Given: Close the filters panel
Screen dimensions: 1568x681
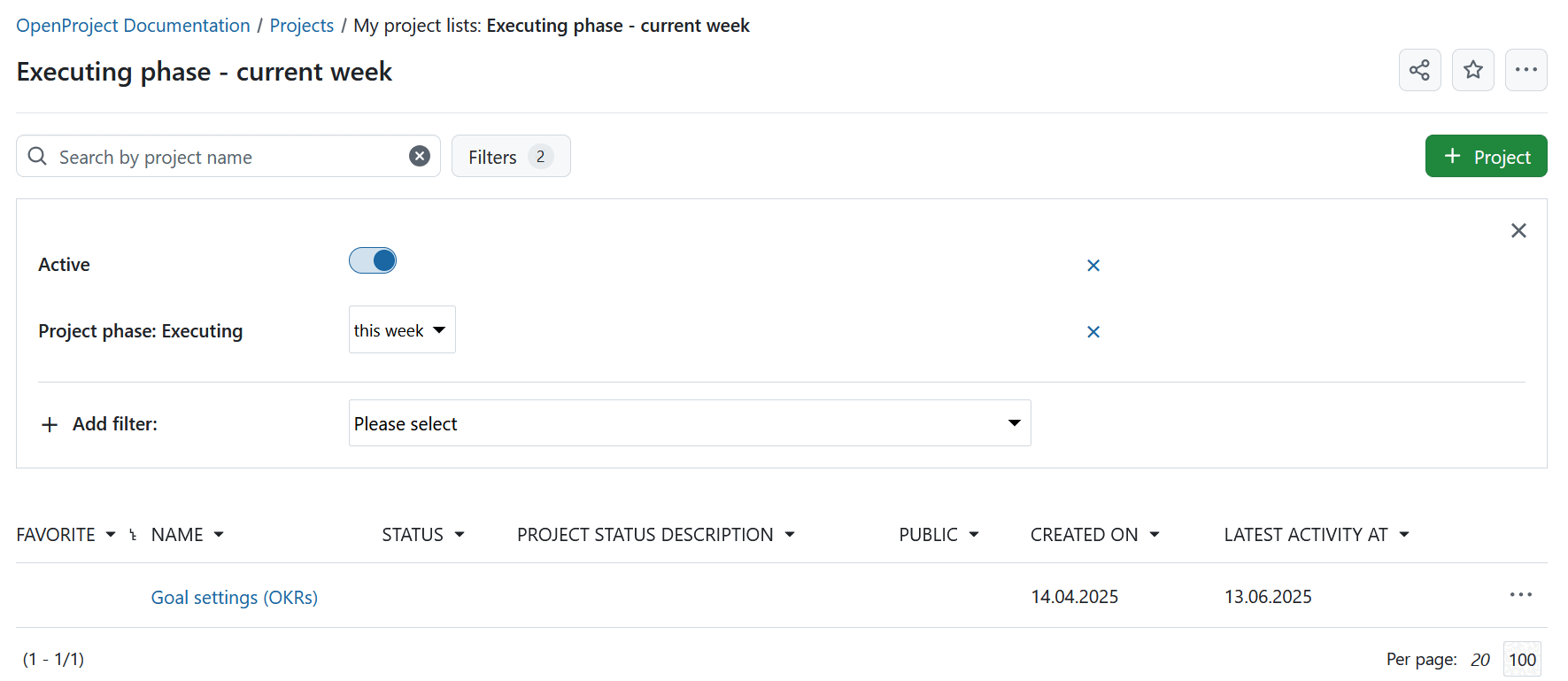Looking at the screenshot, I should coord(1518,231).
